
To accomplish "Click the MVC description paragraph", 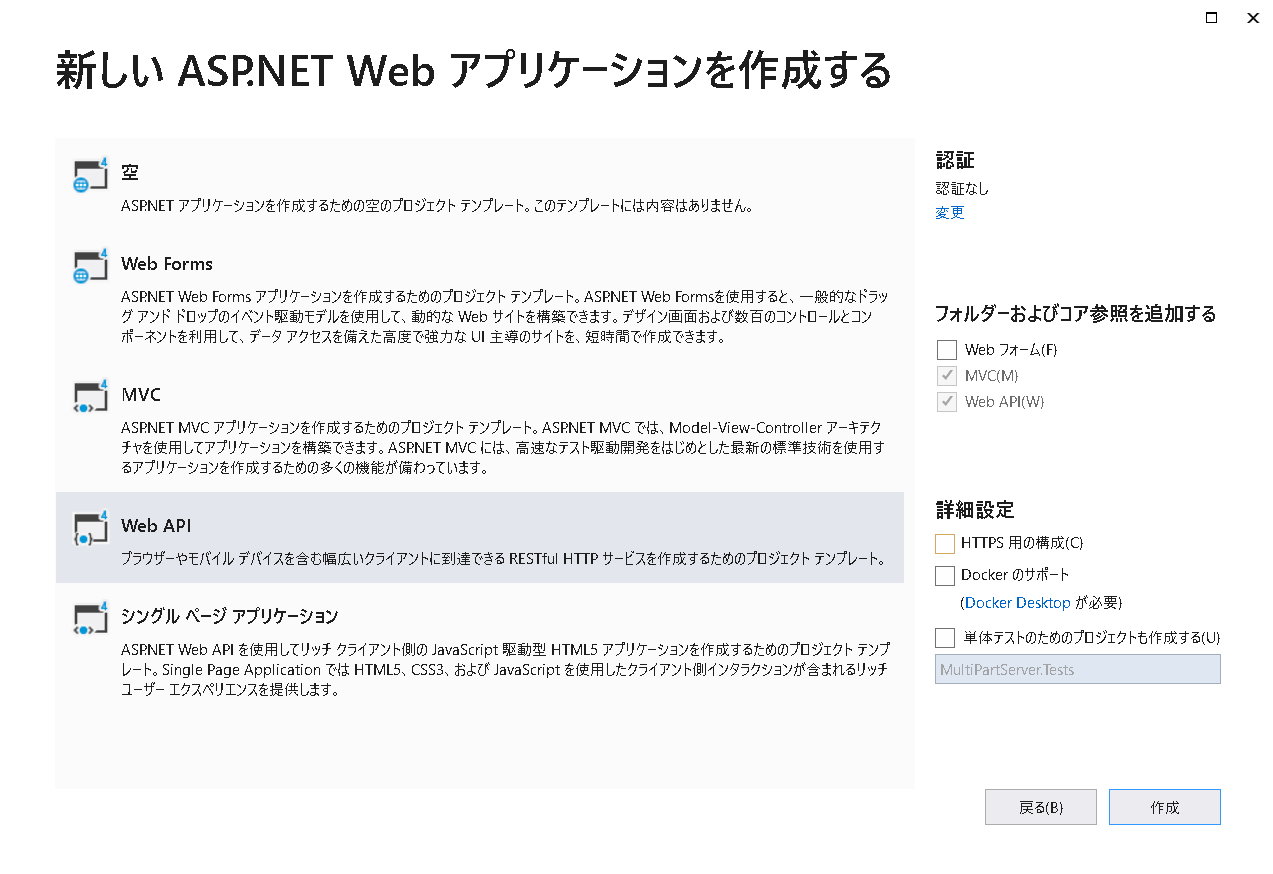I will (503, 447).
